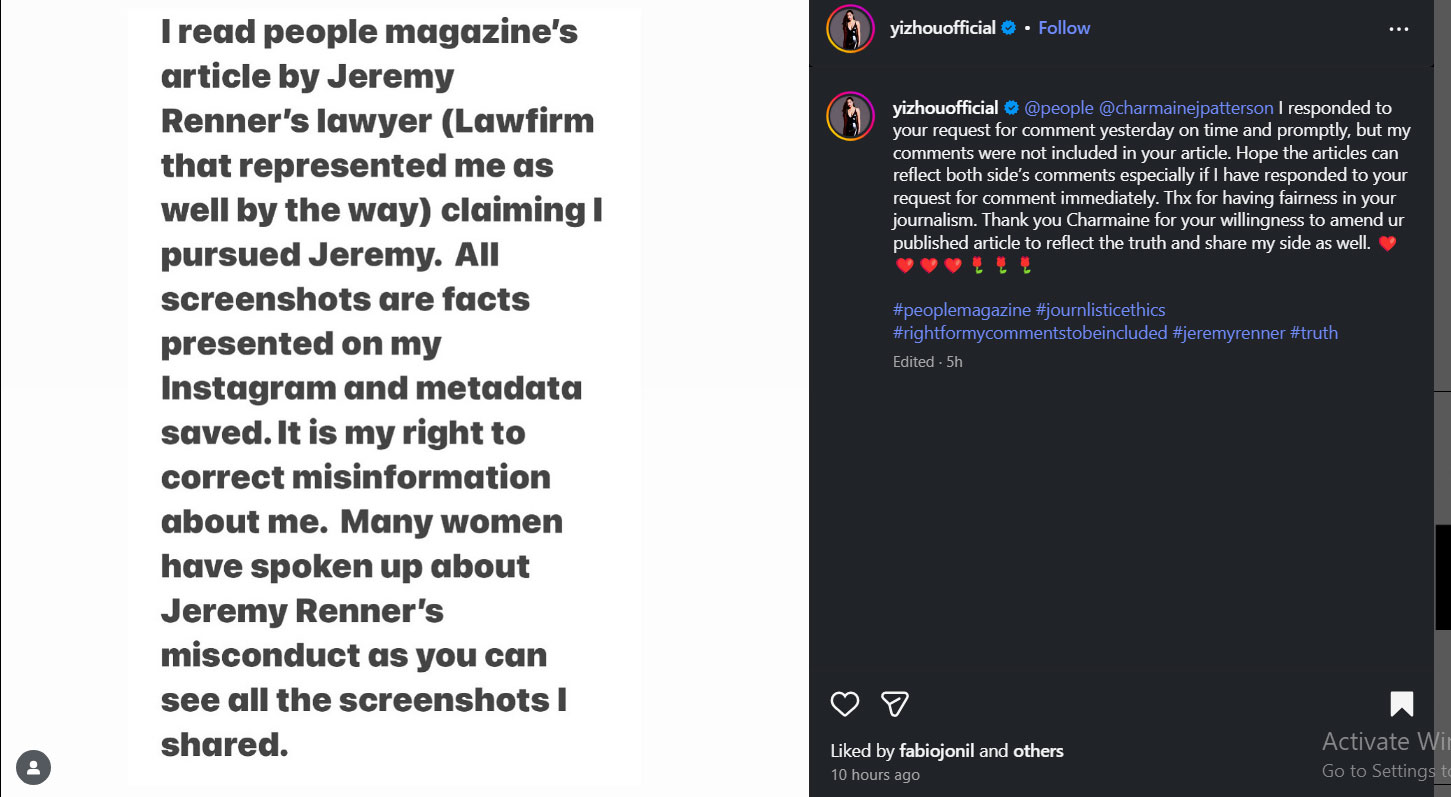The image size is (1451, 797).
Task: Open the post options three-dot menu
Action: pos(1398,28)
